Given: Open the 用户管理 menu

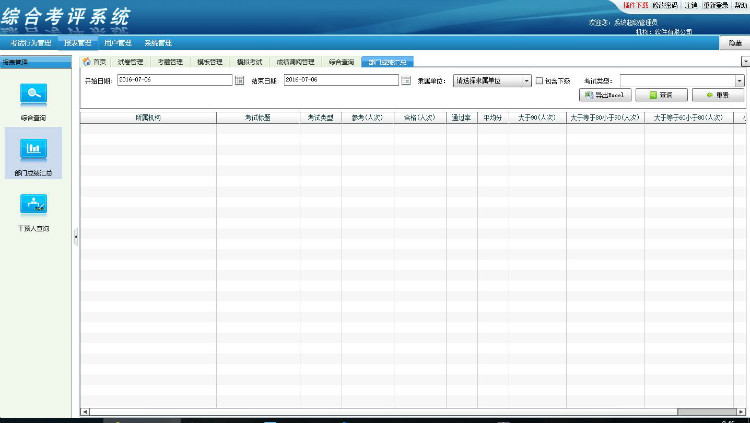Looking at the screenshot, I should tap(118, 43).
